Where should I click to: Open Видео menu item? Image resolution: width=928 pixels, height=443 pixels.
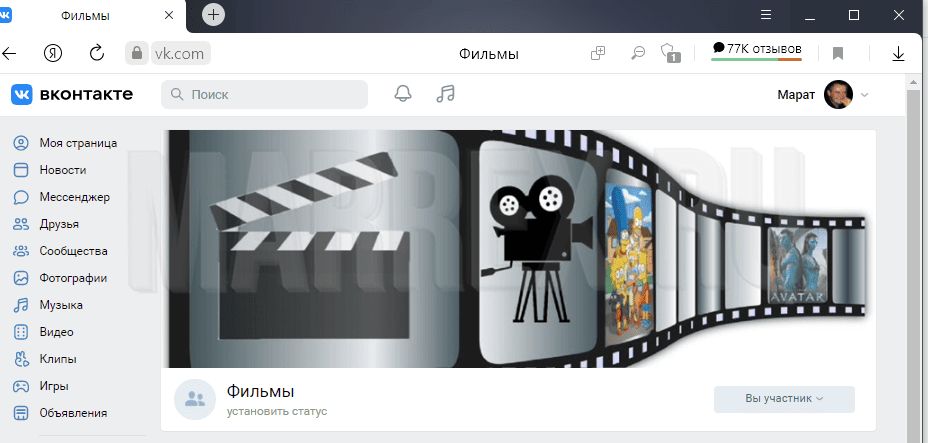(56, 332)
